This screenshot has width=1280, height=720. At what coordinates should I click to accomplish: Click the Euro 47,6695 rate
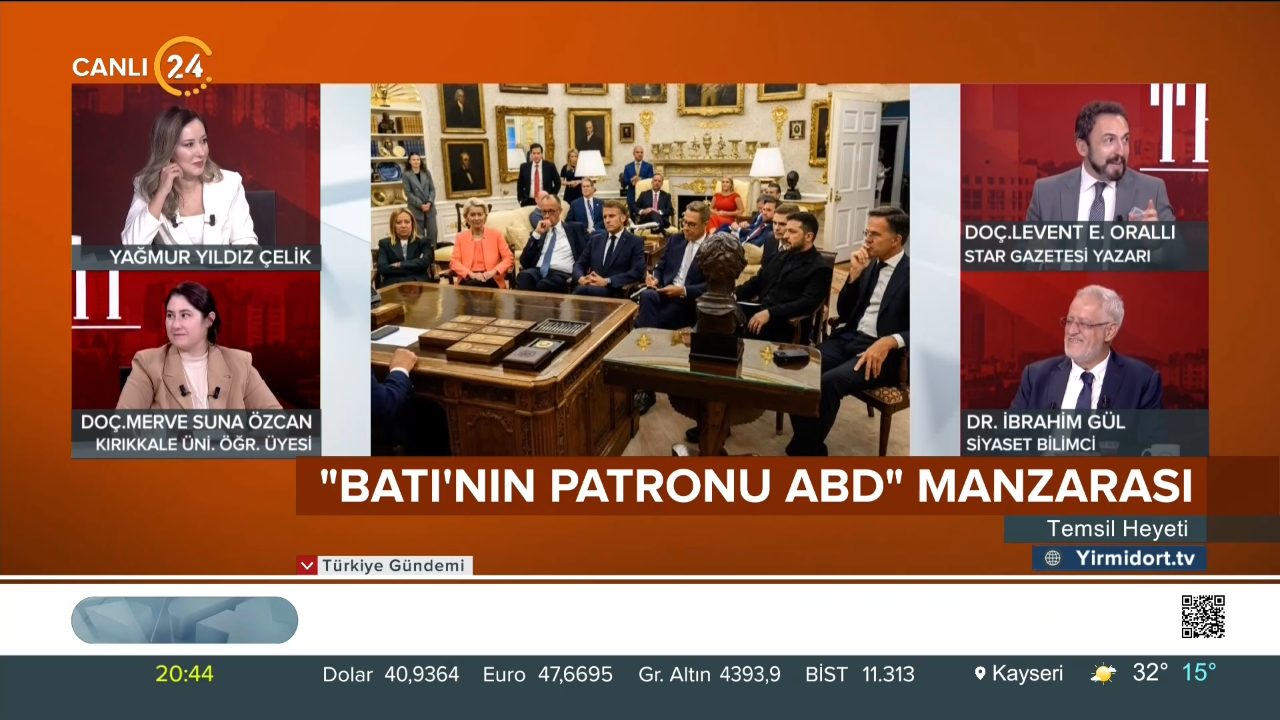tap(547, 674)
